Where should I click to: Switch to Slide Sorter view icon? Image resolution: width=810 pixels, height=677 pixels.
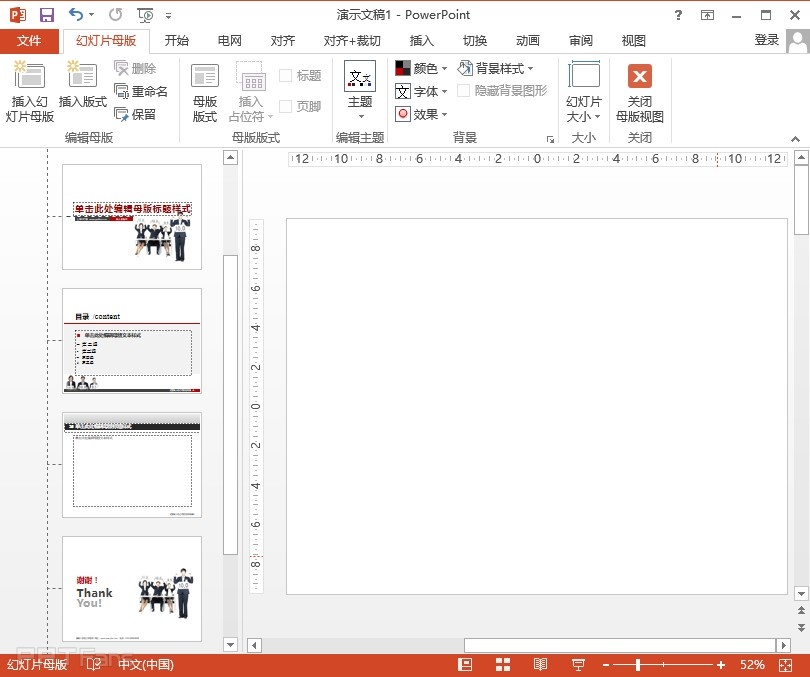[503, 665]
